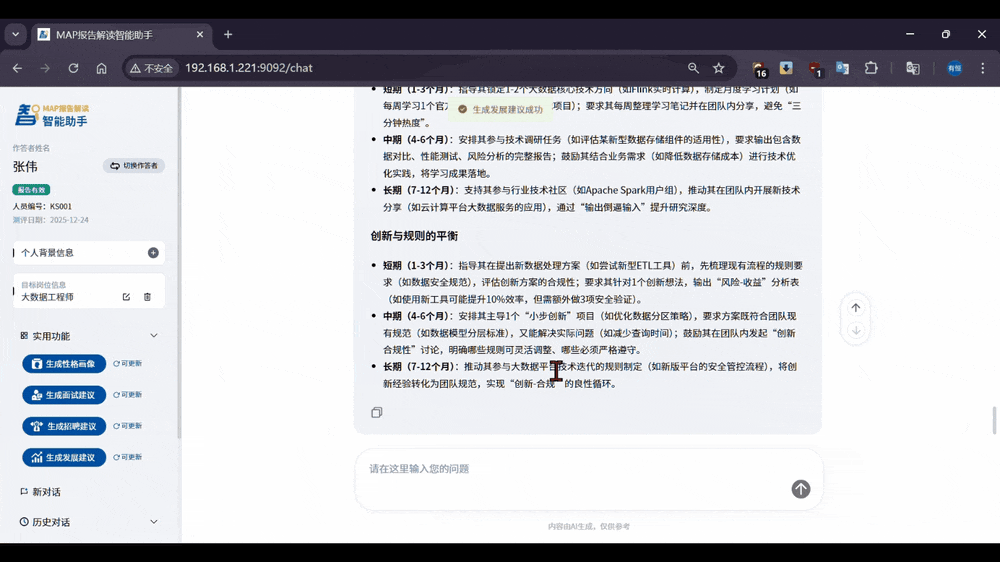Click the page vertical scrollbar thumb
1000x562 pixels.
tap(995, 420)
